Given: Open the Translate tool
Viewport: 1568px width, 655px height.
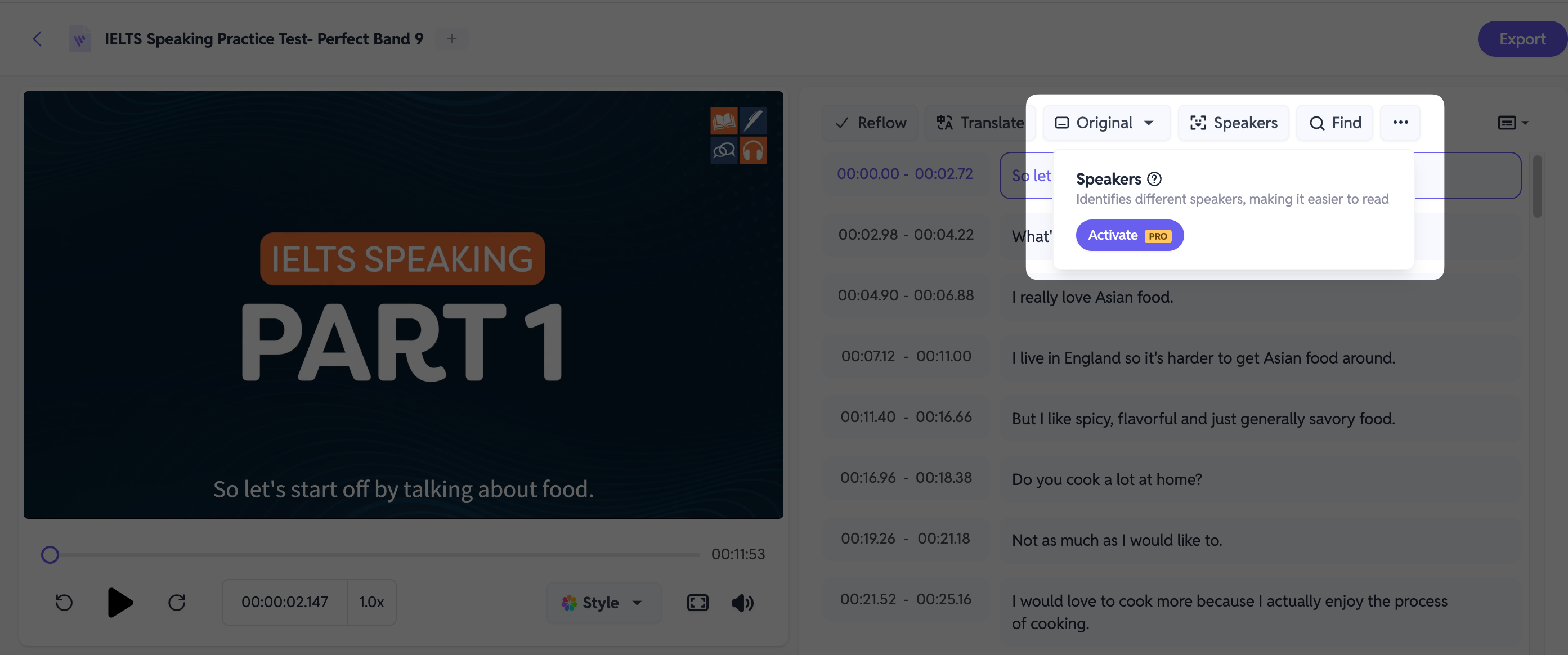Looking at the screenshot, I should (x=980, y=122).
